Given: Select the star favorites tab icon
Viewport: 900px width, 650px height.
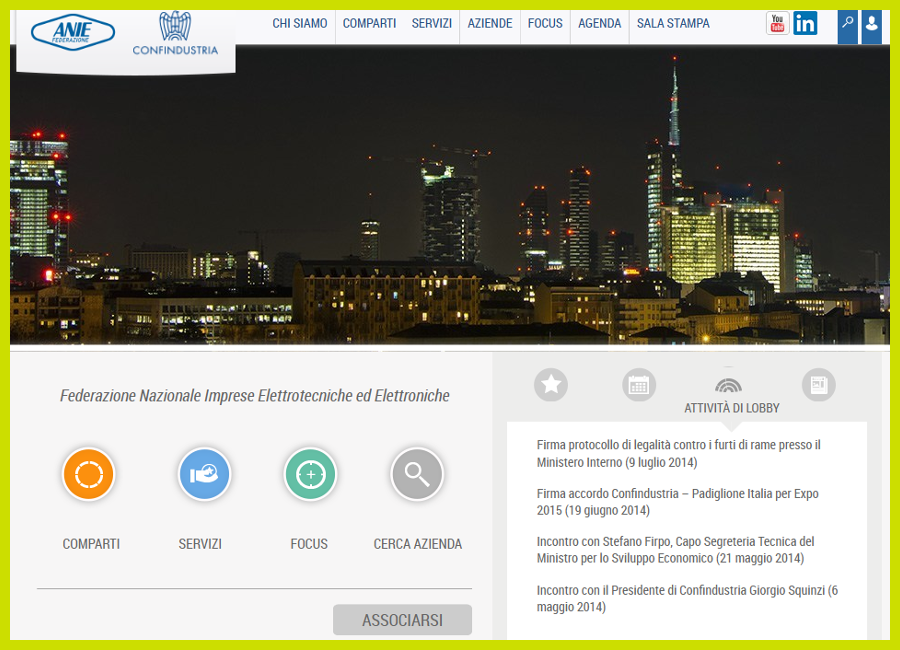Looking at the screenshot, I should [x=550, y=385].
